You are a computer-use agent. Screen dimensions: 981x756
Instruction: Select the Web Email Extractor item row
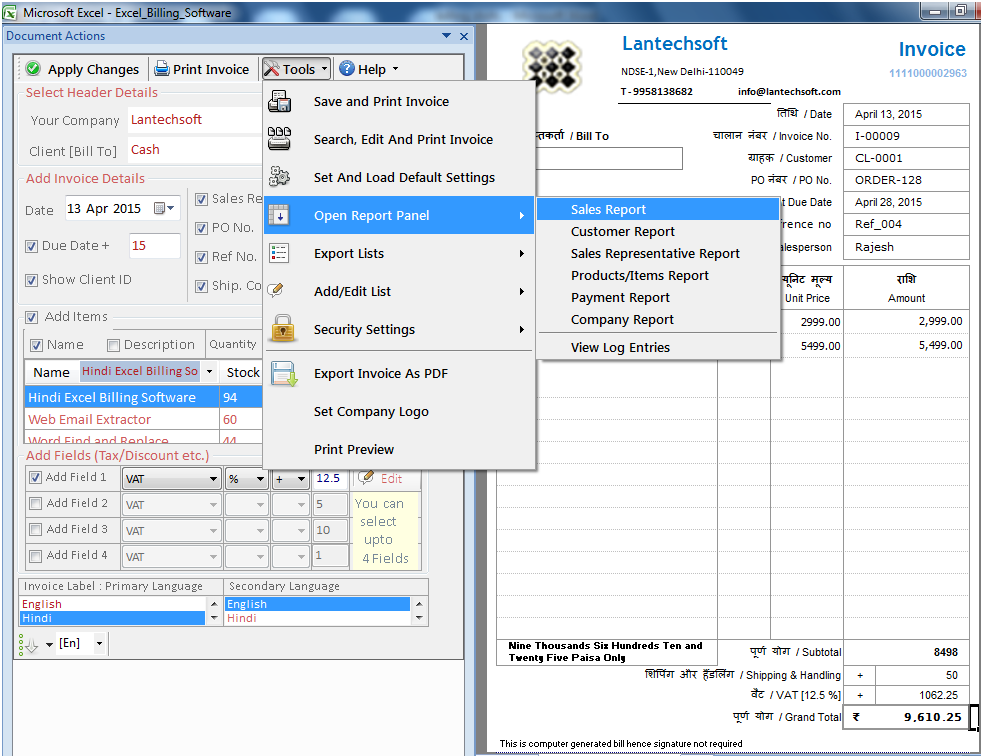(x=143, y=419)
